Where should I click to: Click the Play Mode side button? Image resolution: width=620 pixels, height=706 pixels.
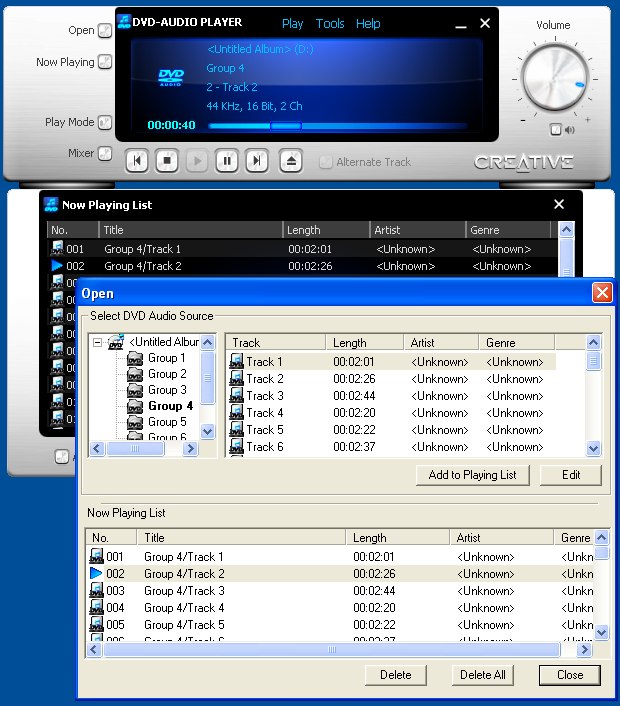[x=105, y=122]
